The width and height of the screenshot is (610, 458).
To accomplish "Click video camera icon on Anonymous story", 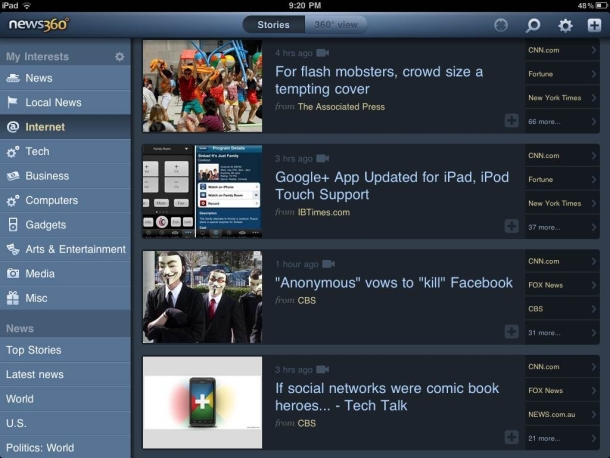I will click(x=328, y=264).
